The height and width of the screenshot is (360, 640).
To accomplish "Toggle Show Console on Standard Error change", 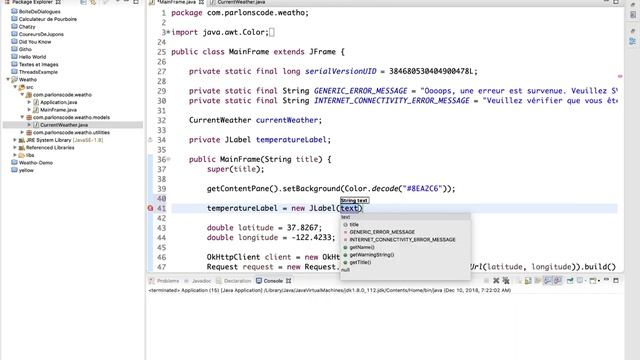I will [558, 280].
